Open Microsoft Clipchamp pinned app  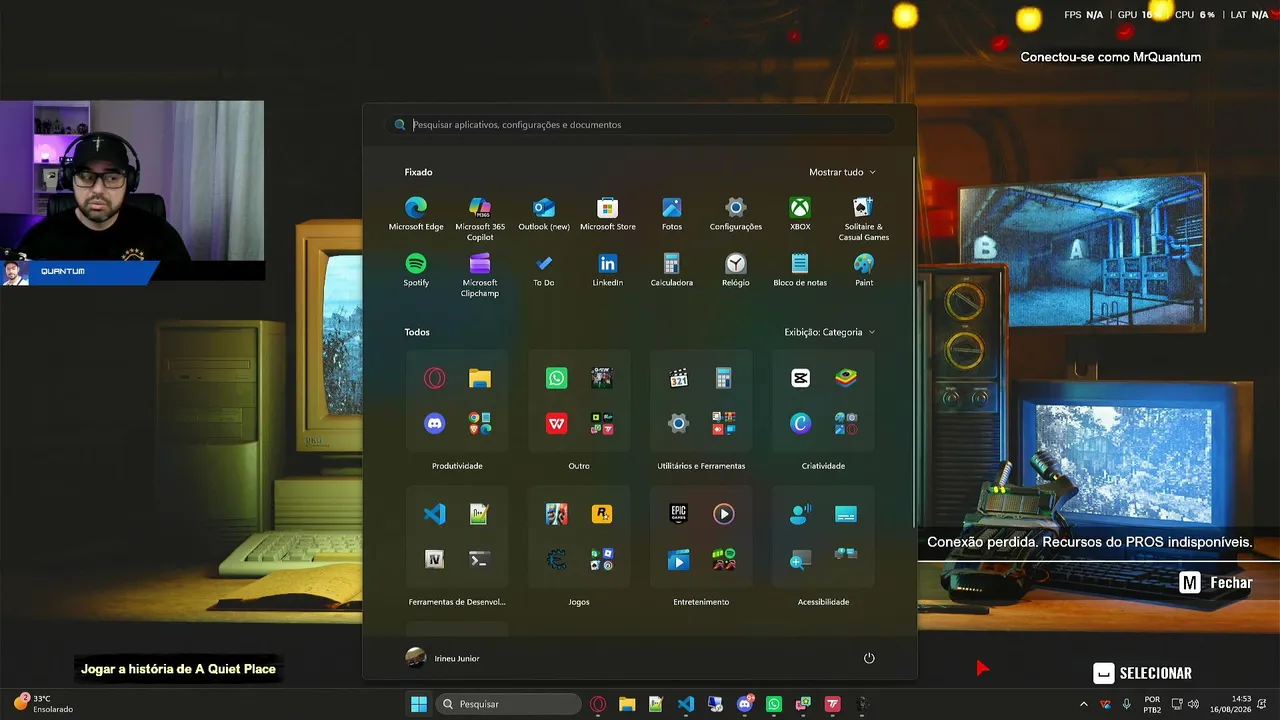(x=480, y=274)
